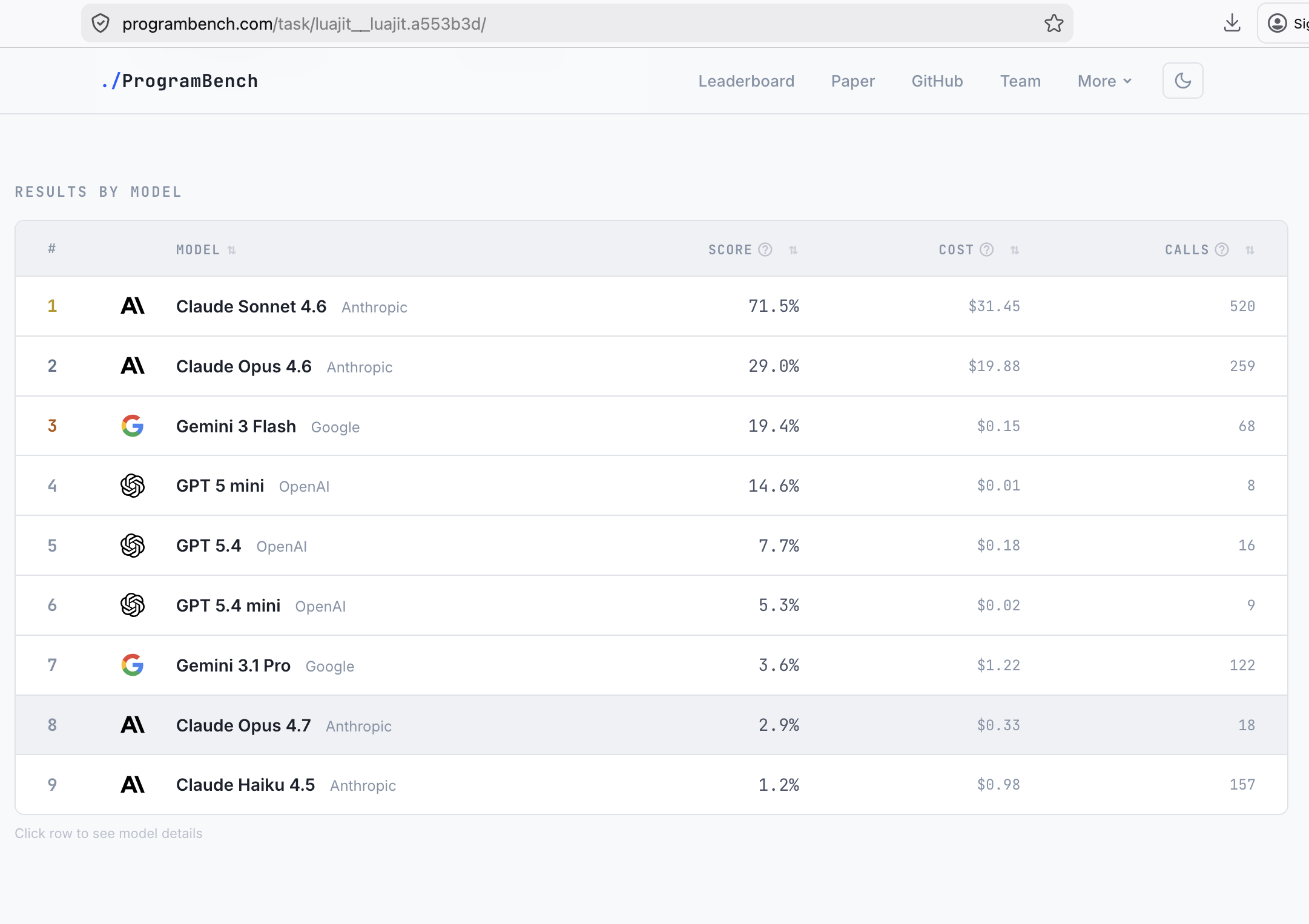1309x924 pixels.
Task: Click the Anthropic logo beside Claude Opus 4.7
Action: tap(133, 725)
